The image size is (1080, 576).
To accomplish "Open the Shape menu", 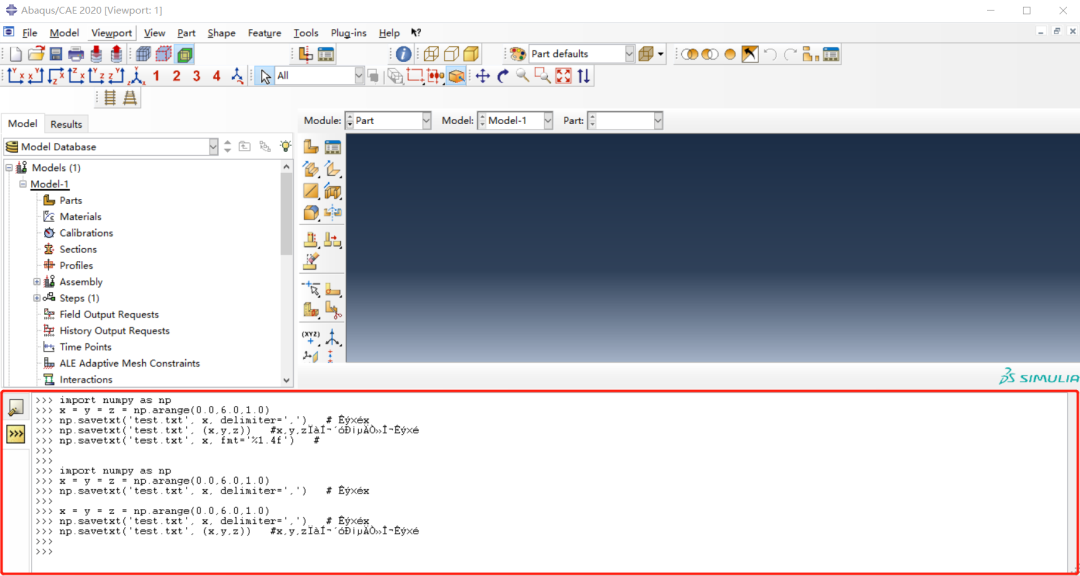I will point(221,32).
